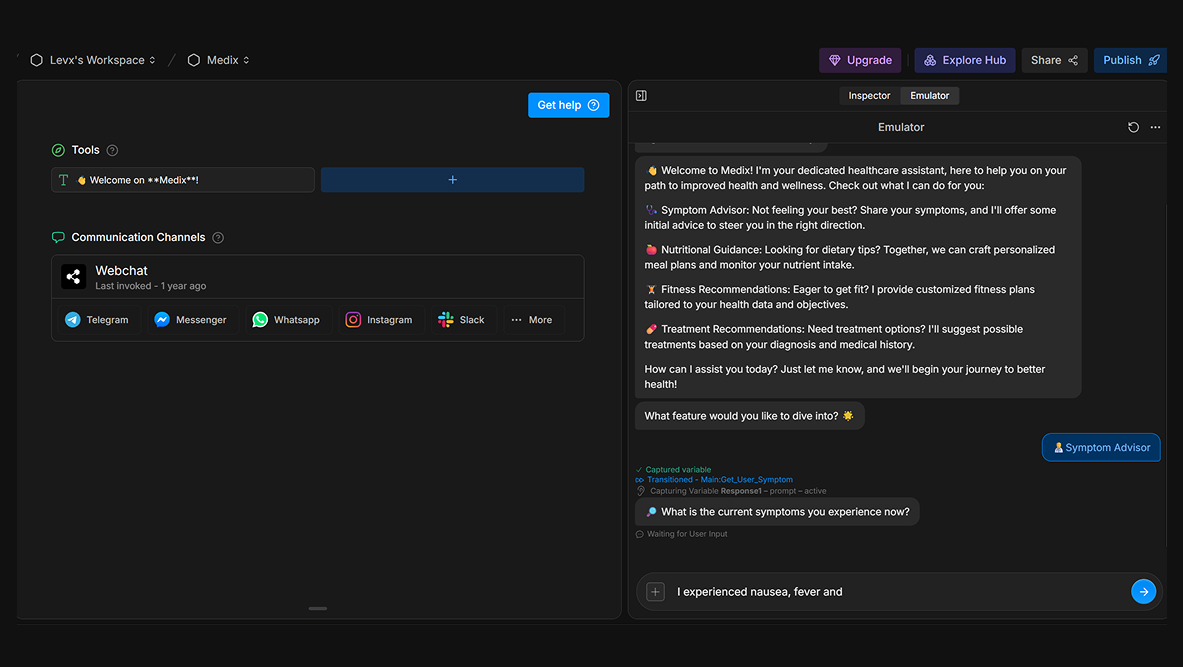
Task: Connect the Slack channel
Action: click(461, 320)
